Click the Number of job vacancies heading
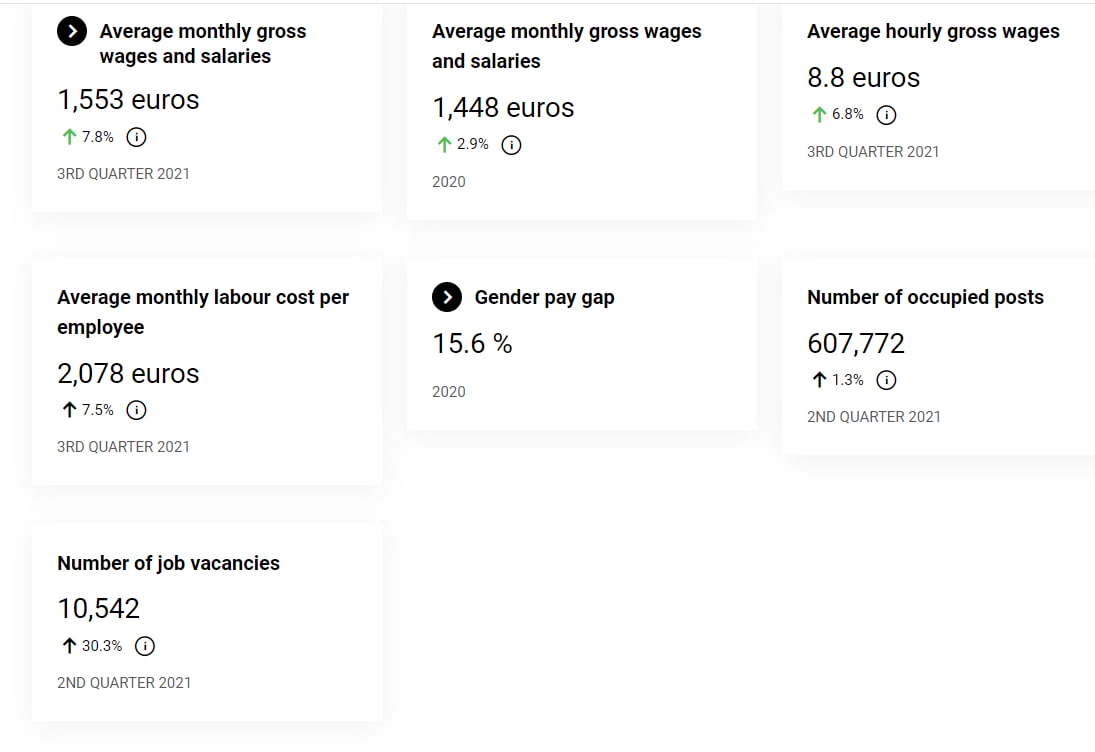This screenshot has width=1095, height=752. click(168, 563)
